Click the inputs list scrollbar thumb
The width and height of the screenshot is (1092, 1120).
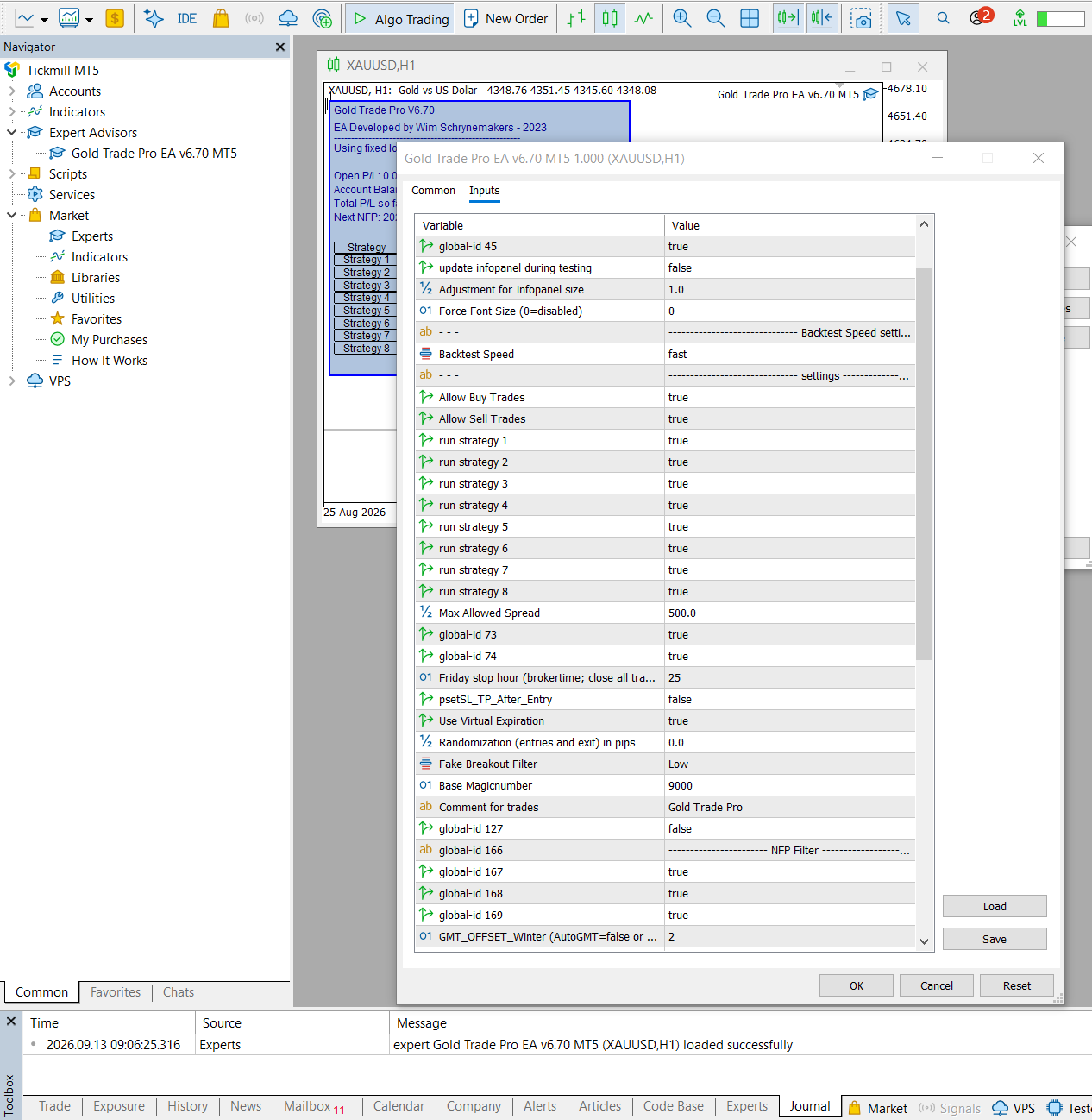click(924, 464)
